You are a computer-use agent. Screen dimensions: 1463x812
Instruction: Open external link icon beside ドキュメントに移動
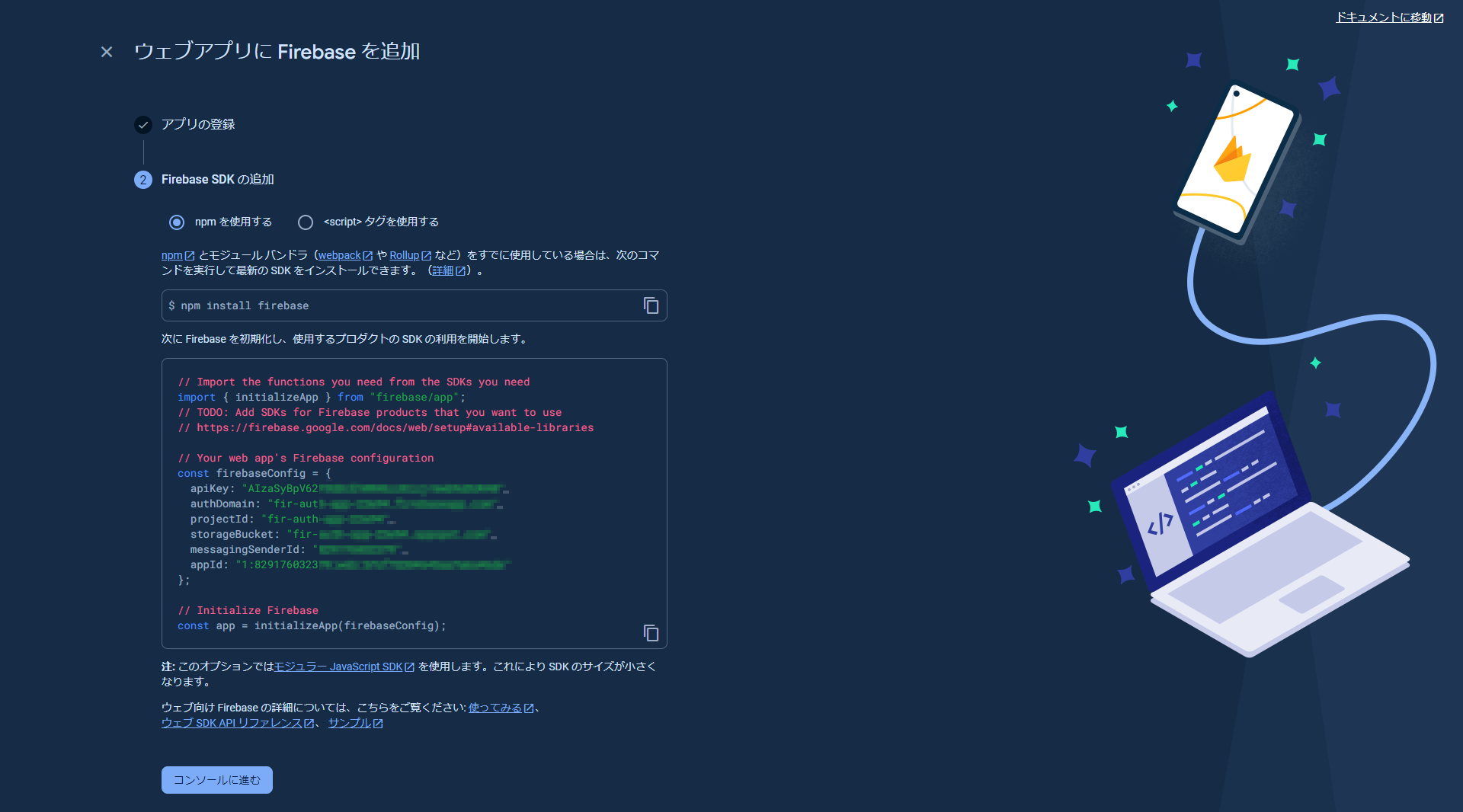point(1439,18)
